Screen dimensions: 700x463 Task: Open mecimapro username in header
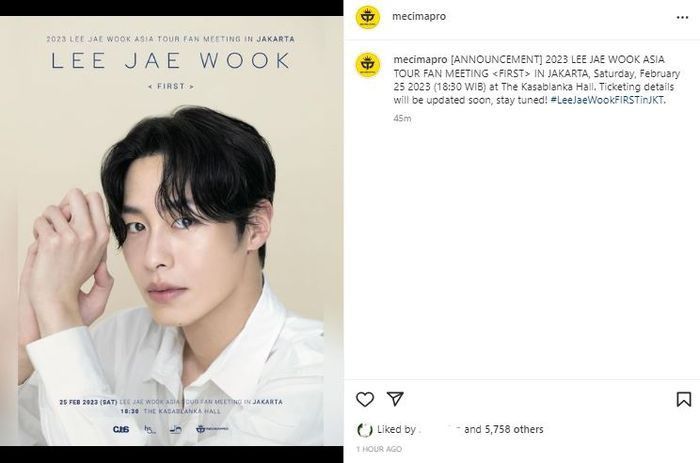coord(419,16)
